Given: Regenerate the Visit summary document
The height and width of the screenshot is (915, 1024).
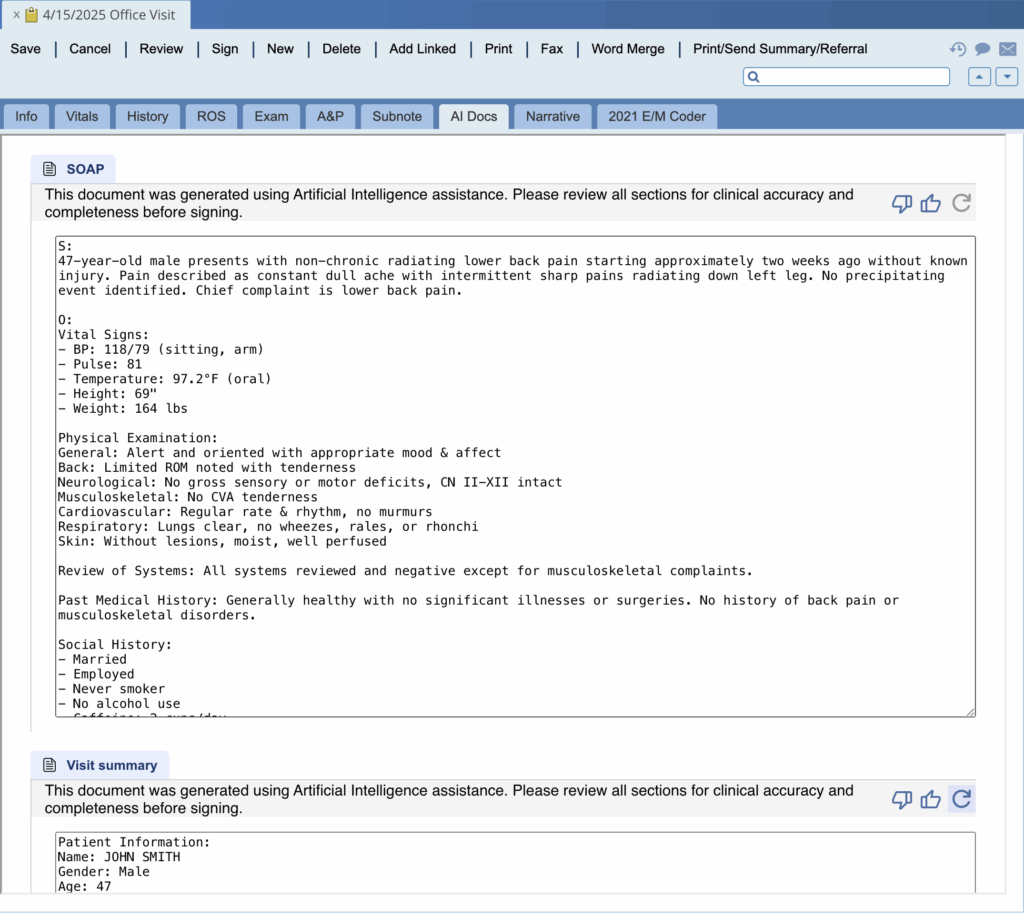Looking at the screenshot, I should coord(961,799).
